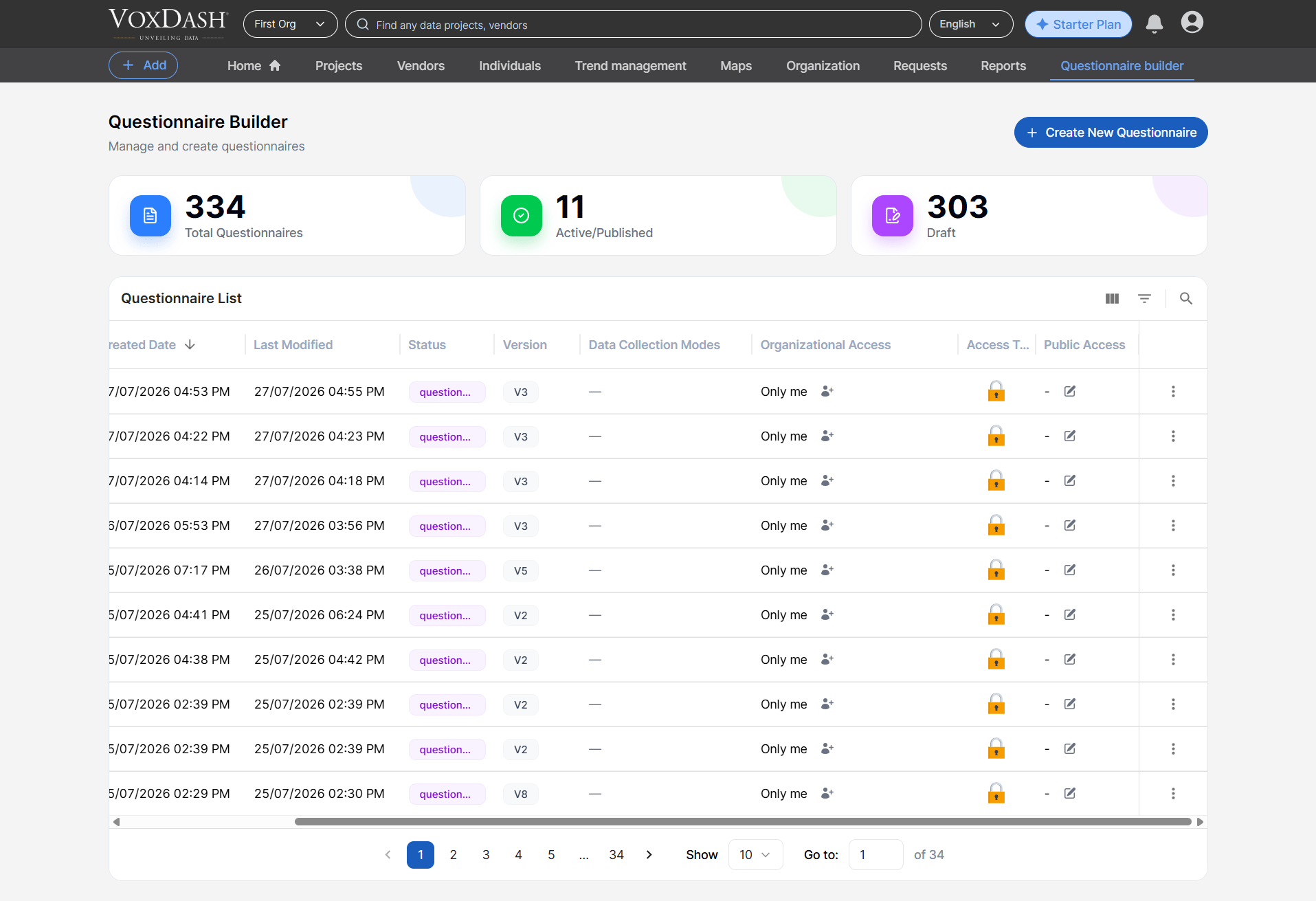
Task: Click the horizontal table scrollbar
Action: [743, 821]
